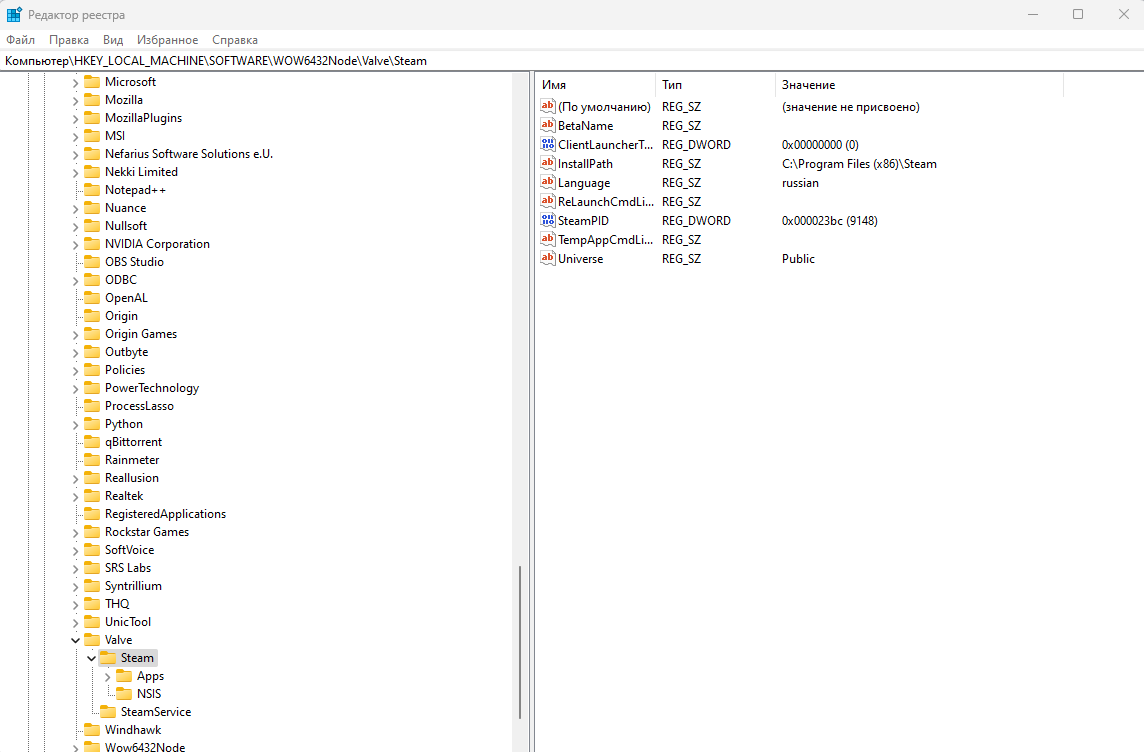The height and width of the screenshot is (752, 1144).
Task: Click the ab icon next to BetaName
Action: coord(547,125)
